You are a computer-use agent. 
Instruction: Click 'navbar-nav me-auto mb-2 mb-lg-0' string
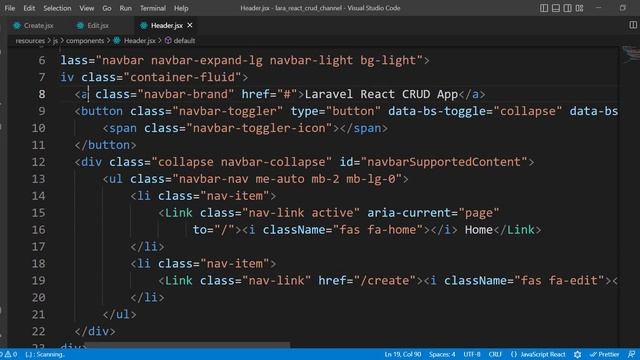287,179
